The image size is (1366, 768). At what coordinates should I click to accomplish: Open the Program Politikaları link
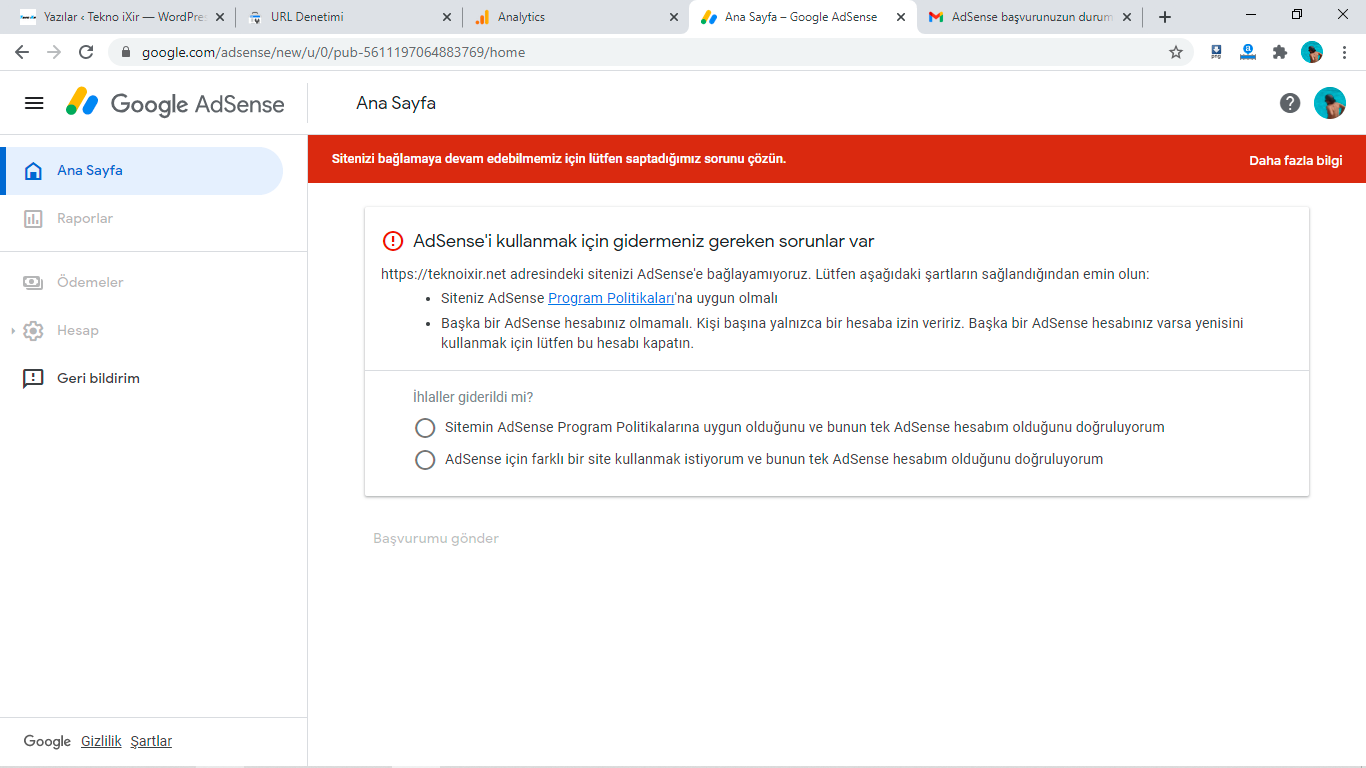pyautogui.click(x=611, y=298)
